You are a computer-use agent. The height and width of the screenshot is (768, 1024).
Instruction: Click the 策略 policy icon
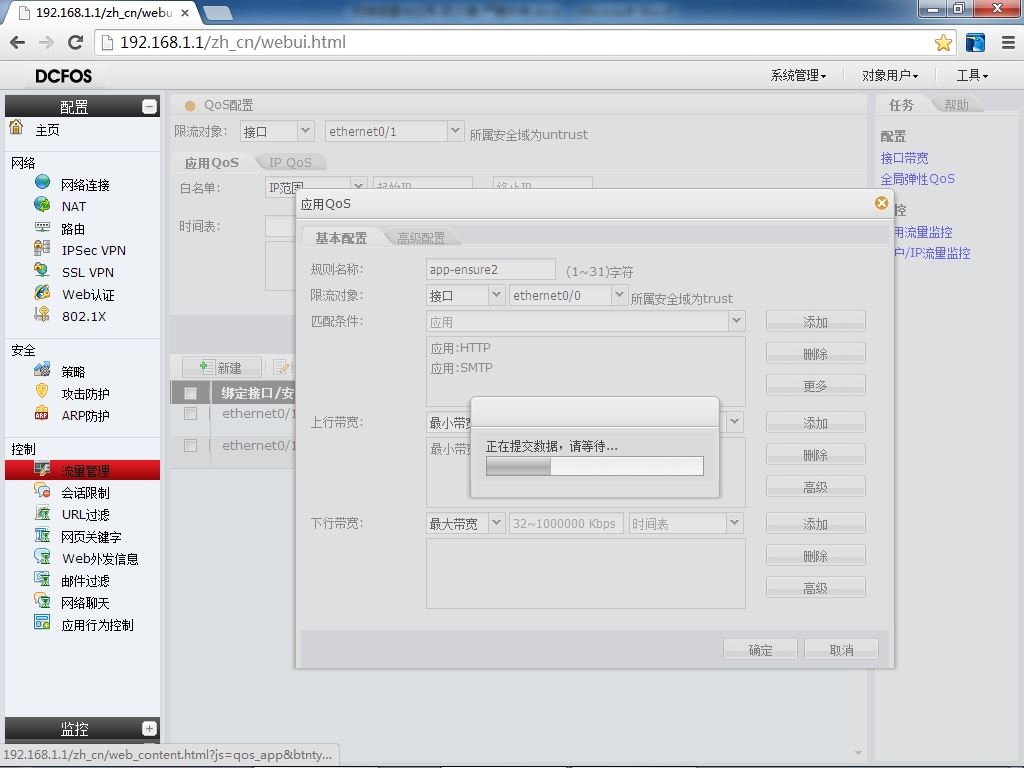tap(42, 370)
